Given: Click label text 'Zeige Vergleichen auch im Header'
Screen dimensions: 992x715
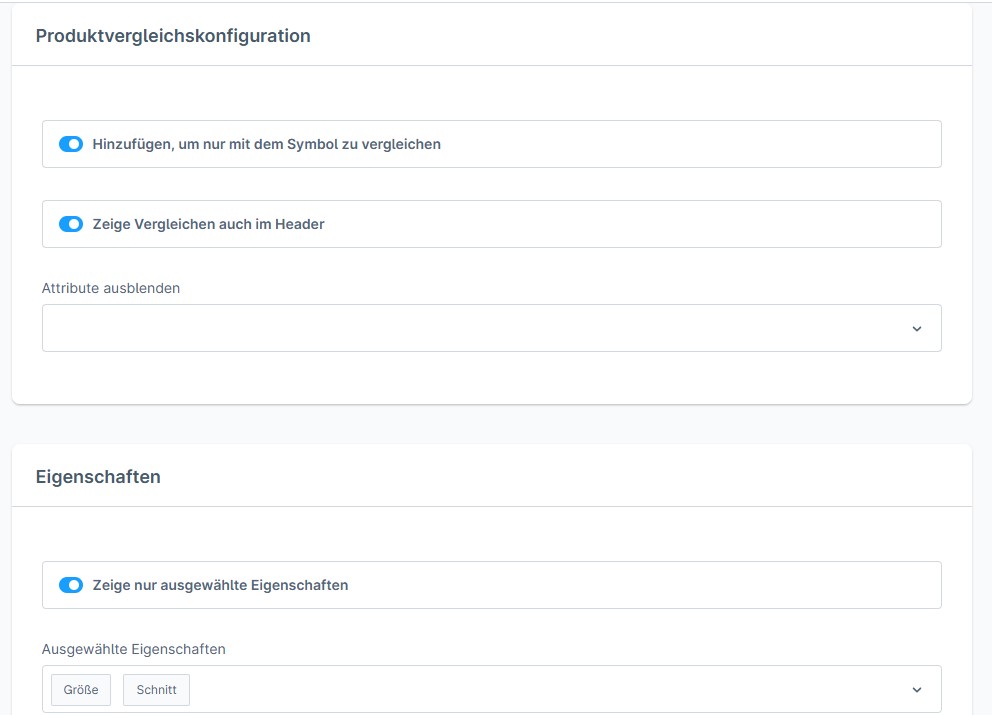Looking at the screenshot, I should coord(208,224).
